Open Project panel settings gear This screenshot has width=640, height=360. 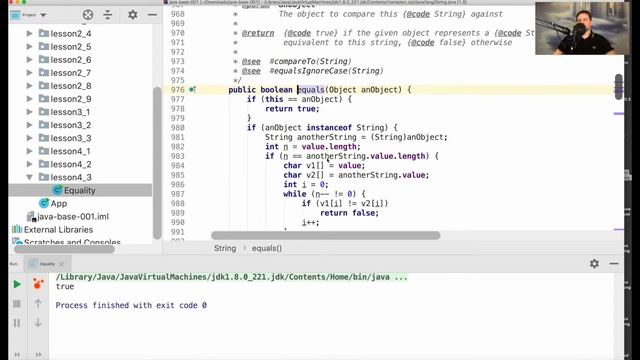click(x=133, y=15)
